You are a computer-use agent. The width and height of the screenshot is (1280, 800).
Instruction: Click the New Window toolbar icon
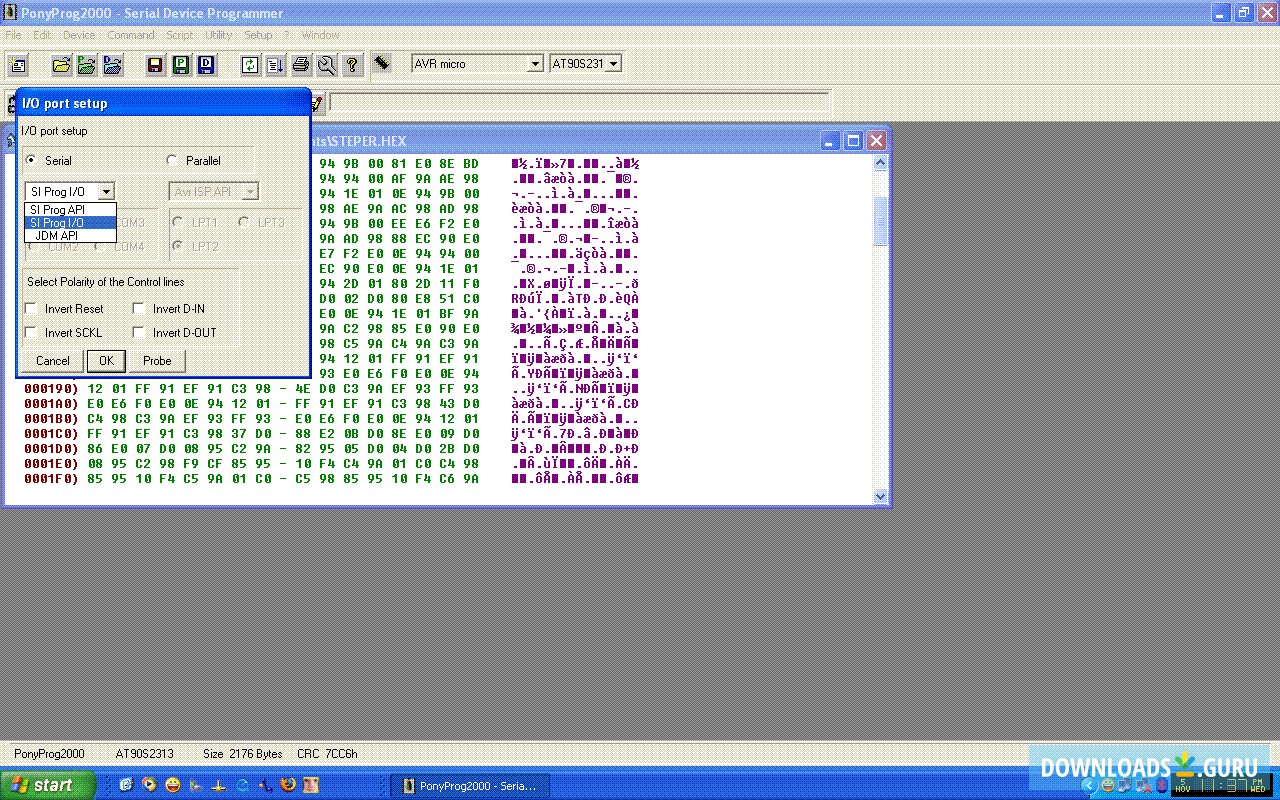coord(18,65)
